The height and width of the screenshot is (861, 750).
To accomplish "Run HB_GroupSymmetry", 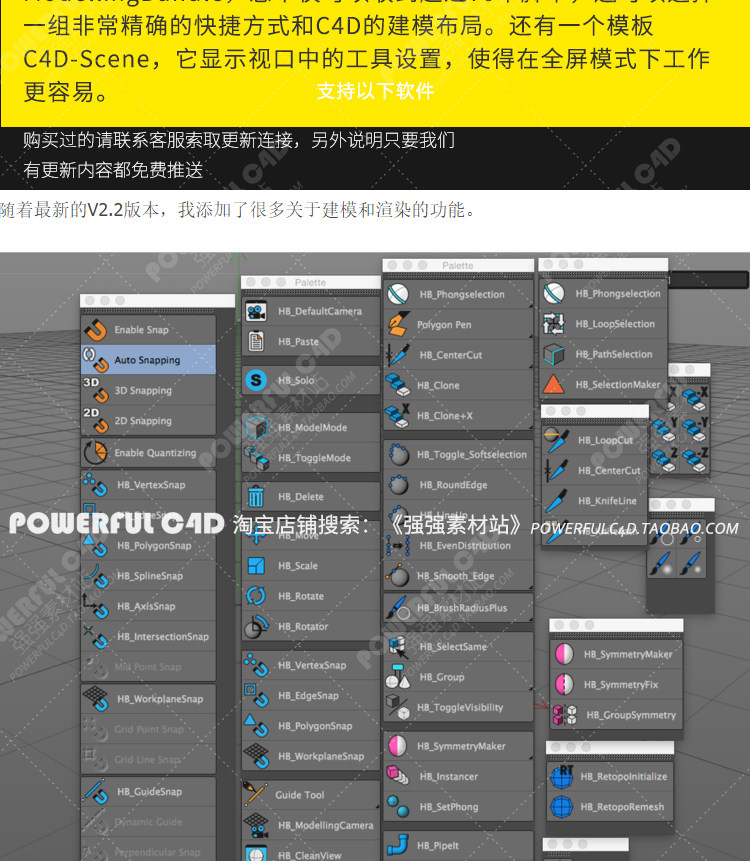I will [x=616, y=715].
